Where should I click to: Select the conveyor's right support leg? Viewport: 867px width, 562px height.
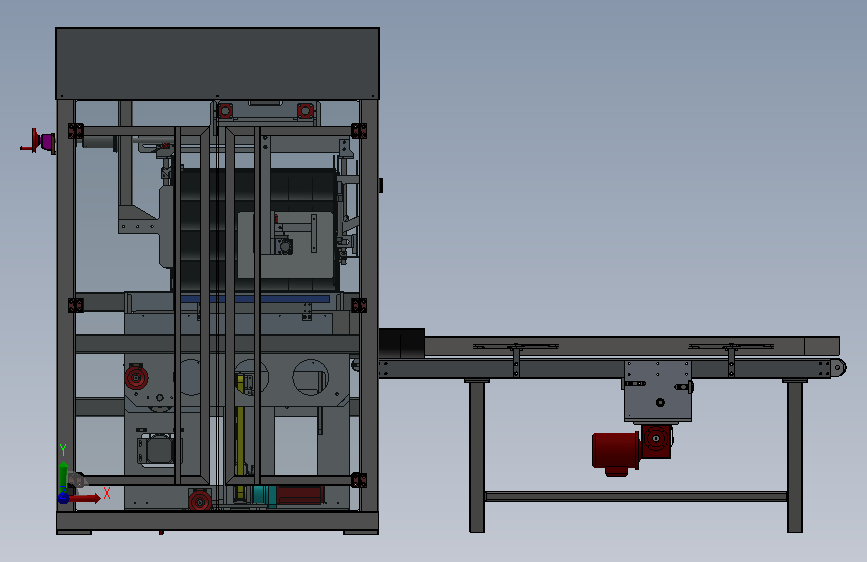coord(795,456)
